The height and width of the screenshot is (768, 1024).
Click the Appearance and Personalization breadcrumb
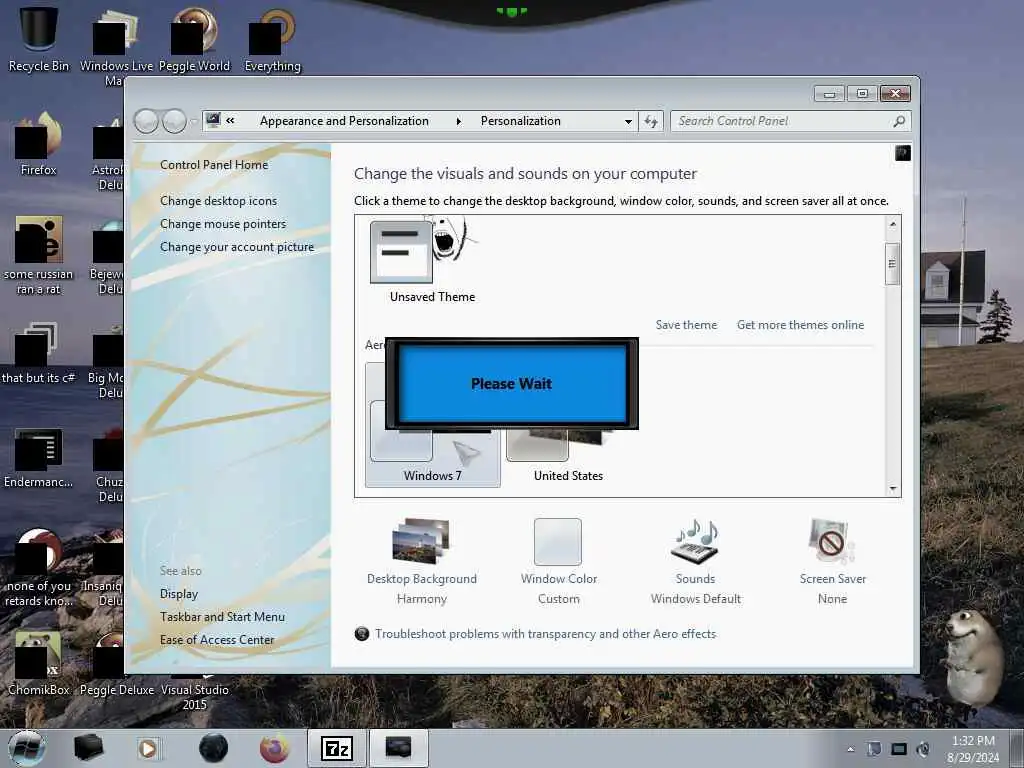pos(344,121)
